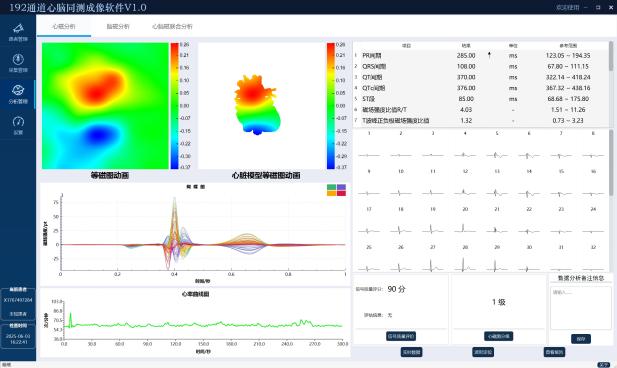This screenshot has width=617, height=368.
Task: Click the signal quality evaluation button under 90 分
Action: pyautogui.click(x=401, y=336)
